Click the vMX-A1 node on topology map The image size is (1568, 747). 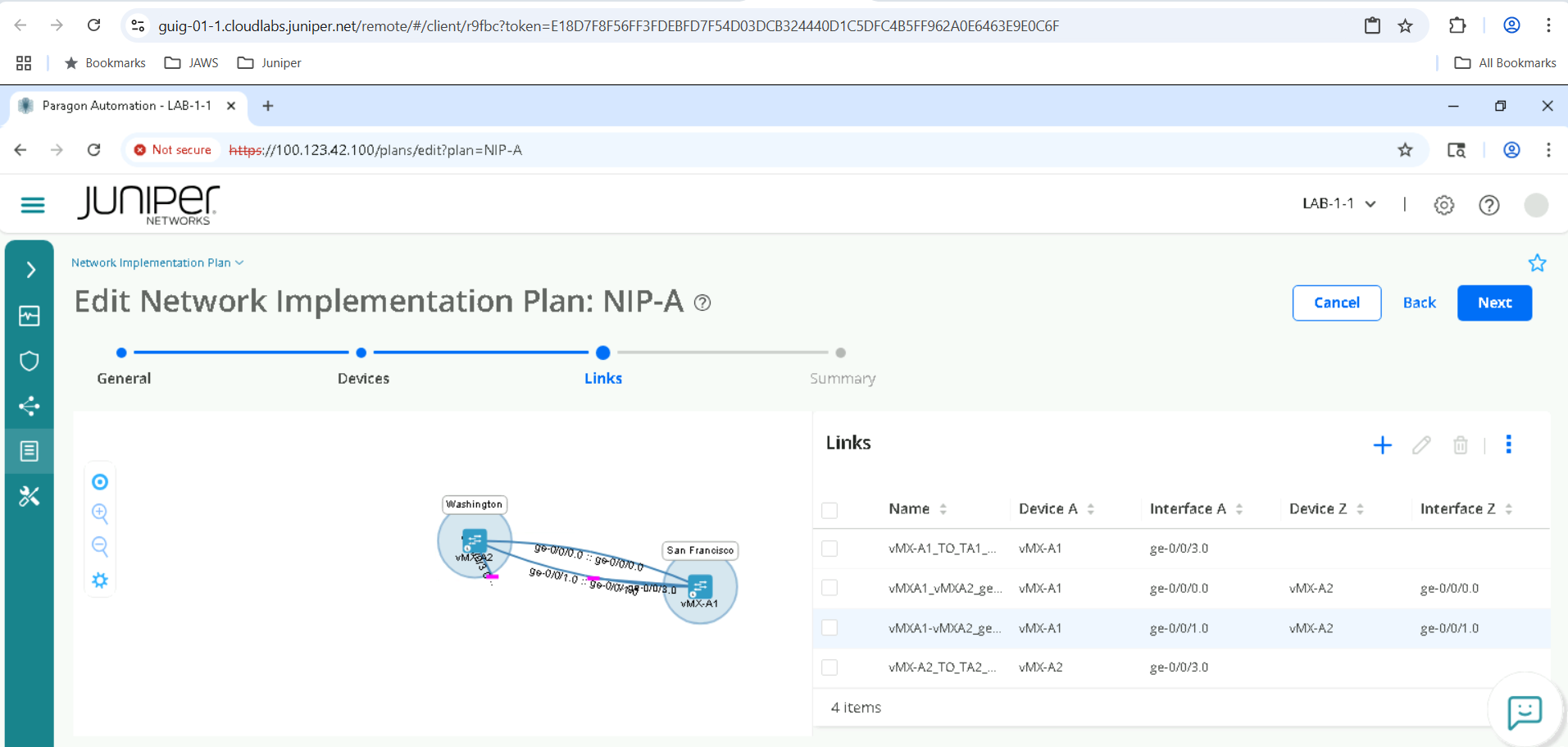700,587
